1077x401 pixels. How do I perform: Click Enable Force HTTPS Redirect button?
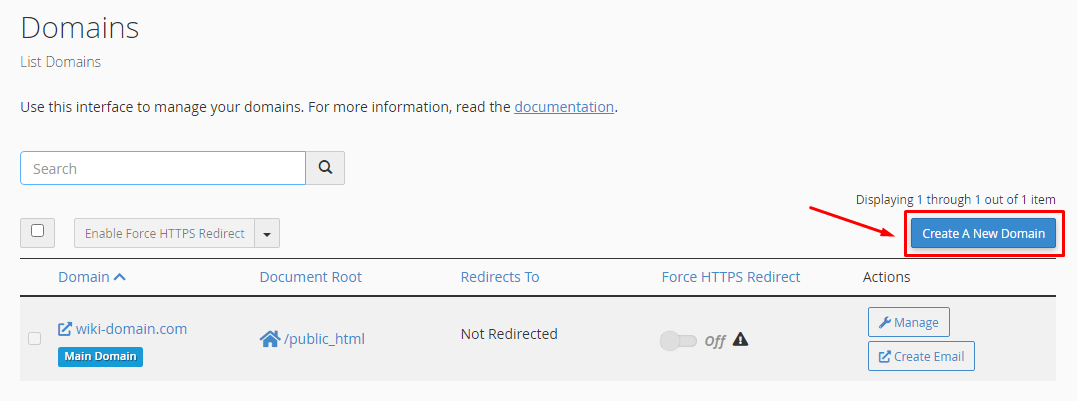coord(165,234)
